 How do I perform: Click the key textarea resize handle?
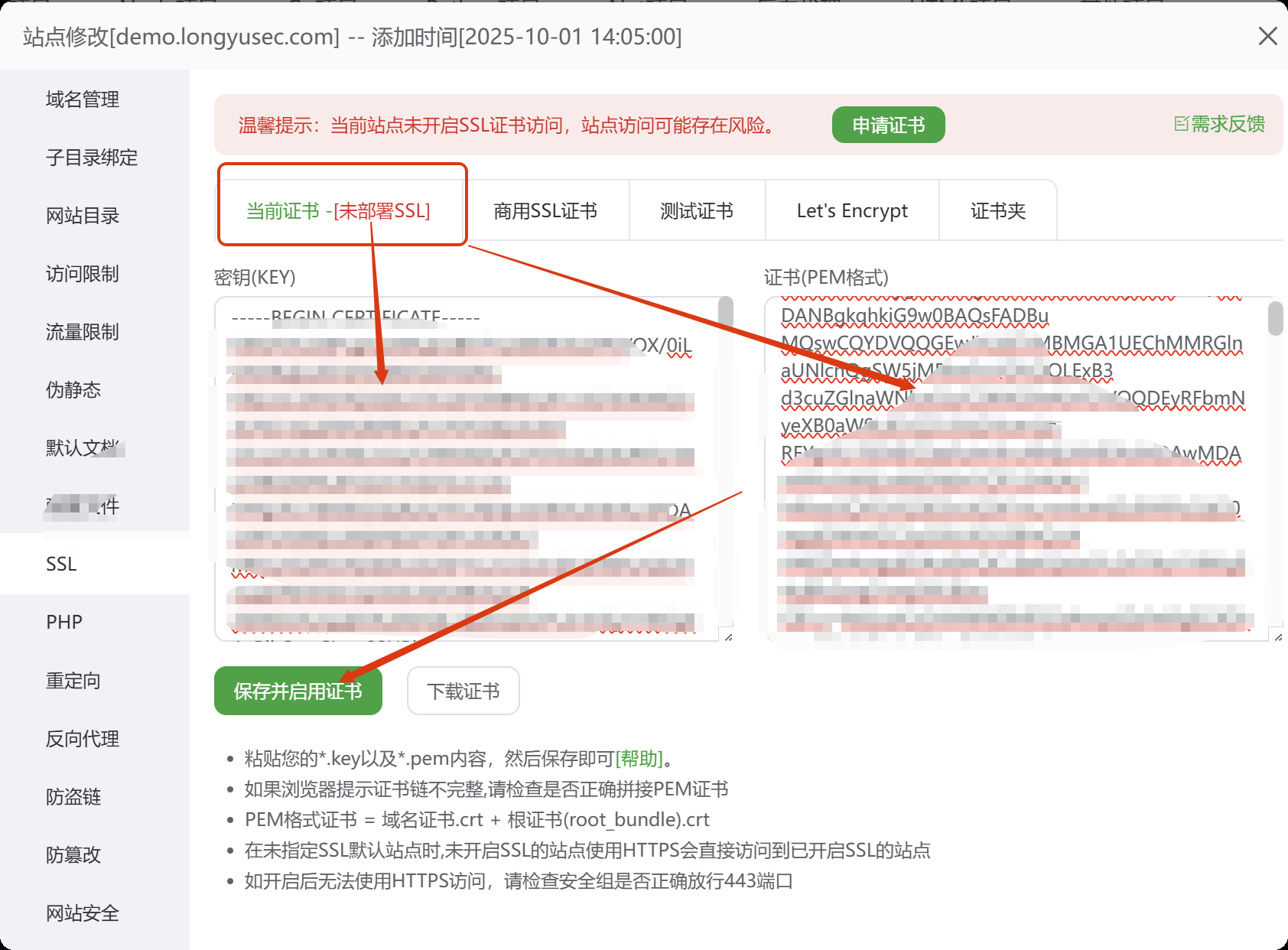point(728,636)
